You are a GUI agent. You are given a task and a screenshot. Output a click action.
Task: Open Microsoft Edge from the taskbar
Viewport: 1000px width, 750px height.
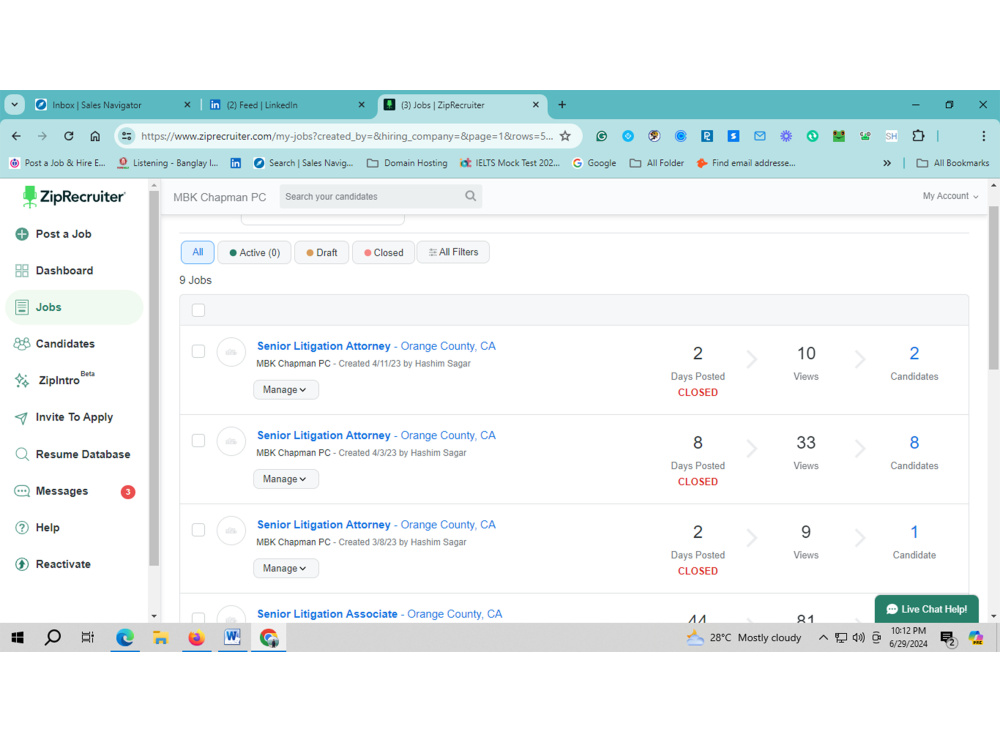pyautogui.click(x=124, y=637)
